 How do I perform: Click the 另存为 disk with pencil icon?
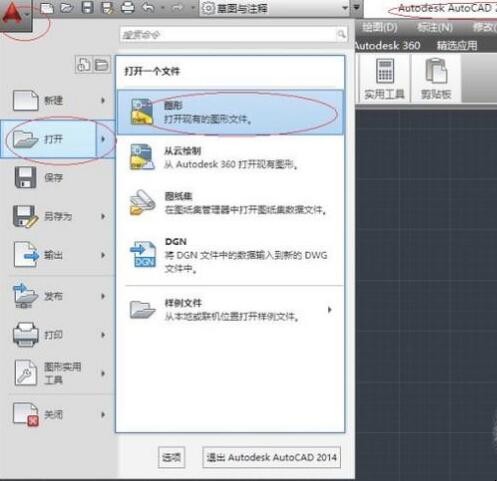click(x=26, y=216)
